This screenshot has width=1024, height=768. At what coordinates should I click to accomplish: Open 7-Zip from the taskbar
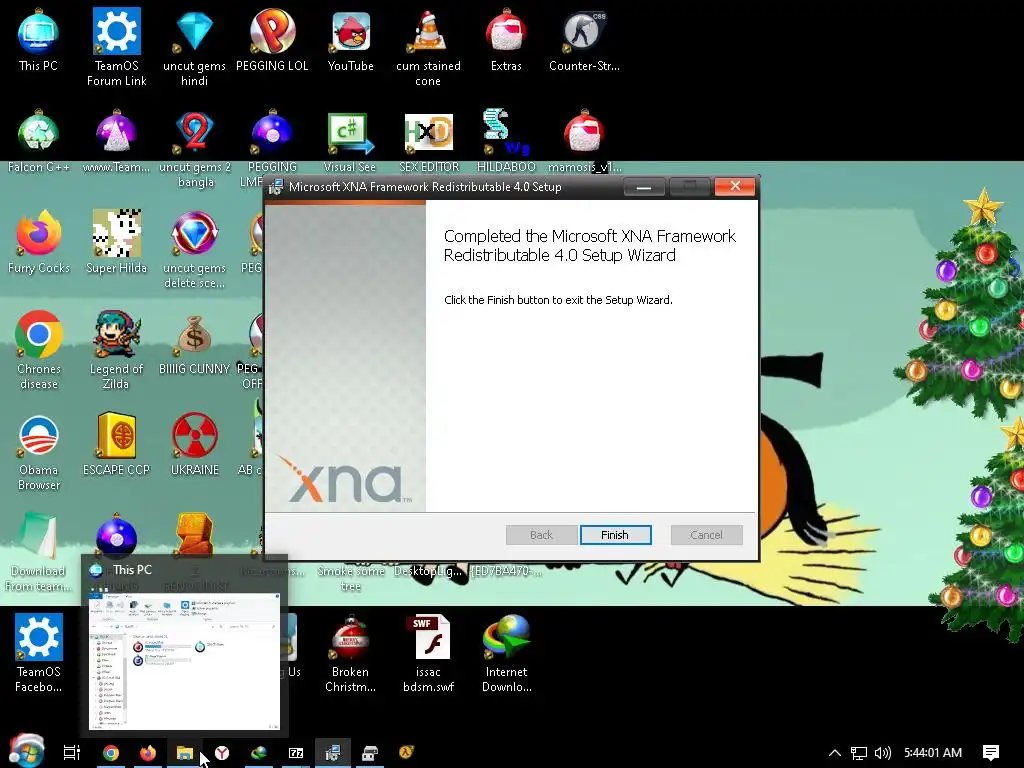[x=296, y=753]
